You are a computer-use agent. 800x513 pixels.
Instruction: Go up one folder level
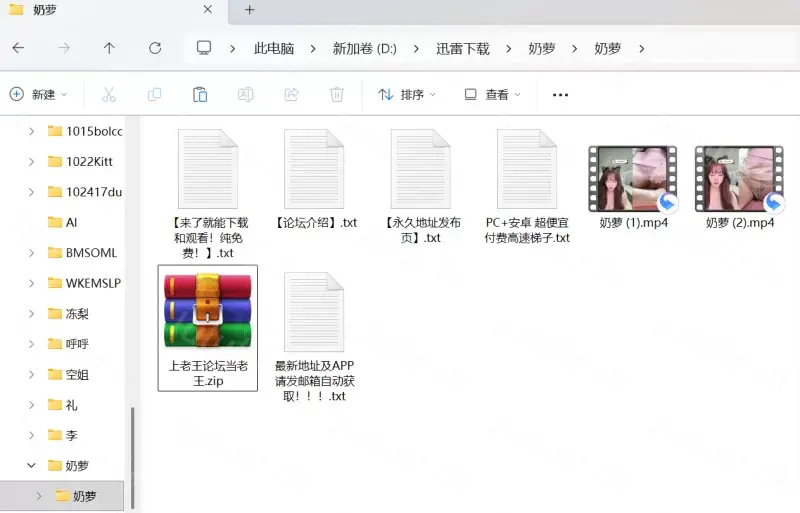click(x=109, y=48)
